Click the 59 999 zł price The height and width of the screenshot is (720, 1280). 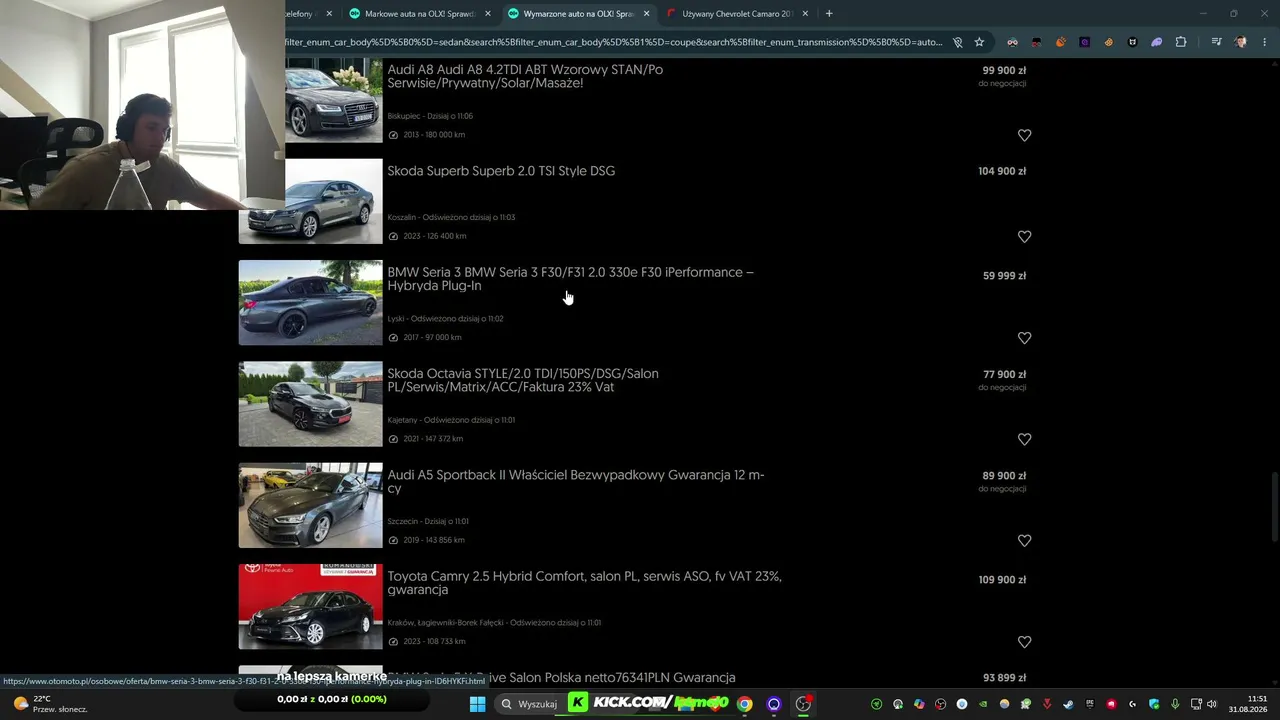coord(1004,276)
